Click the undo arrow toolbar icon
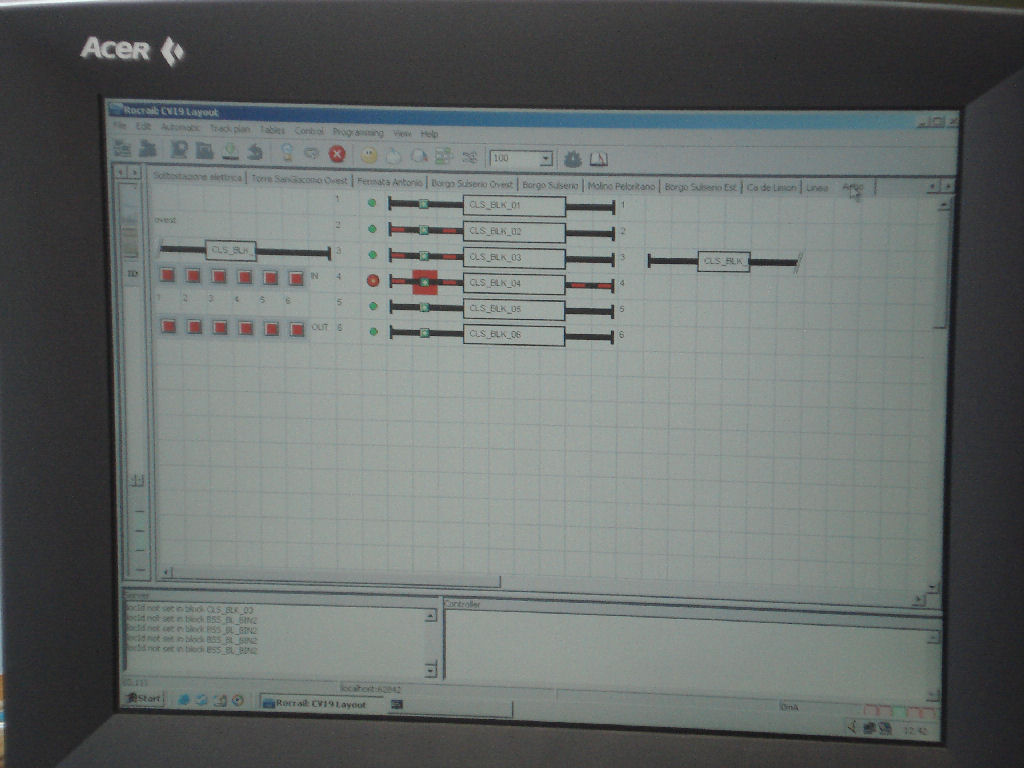Screen dimensions: 1024x768 [255, 151]
